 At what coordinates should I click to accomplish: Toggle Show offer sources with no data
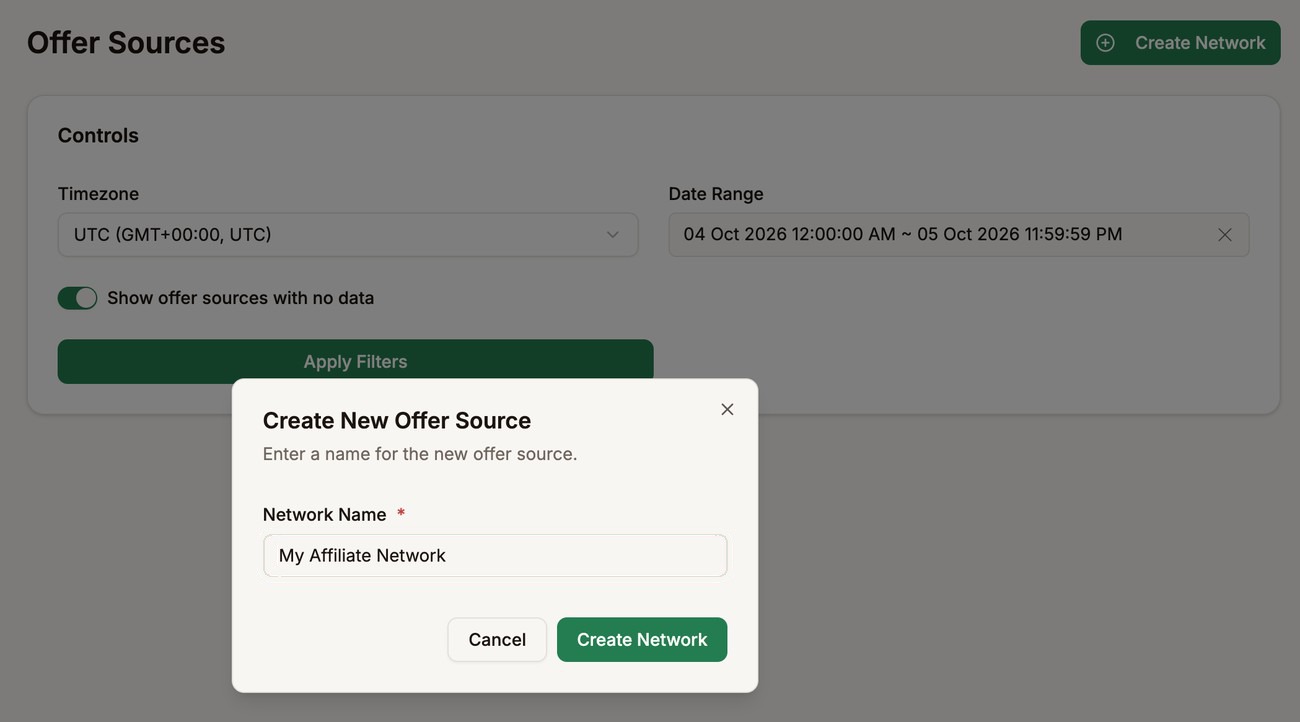point(77,298)
